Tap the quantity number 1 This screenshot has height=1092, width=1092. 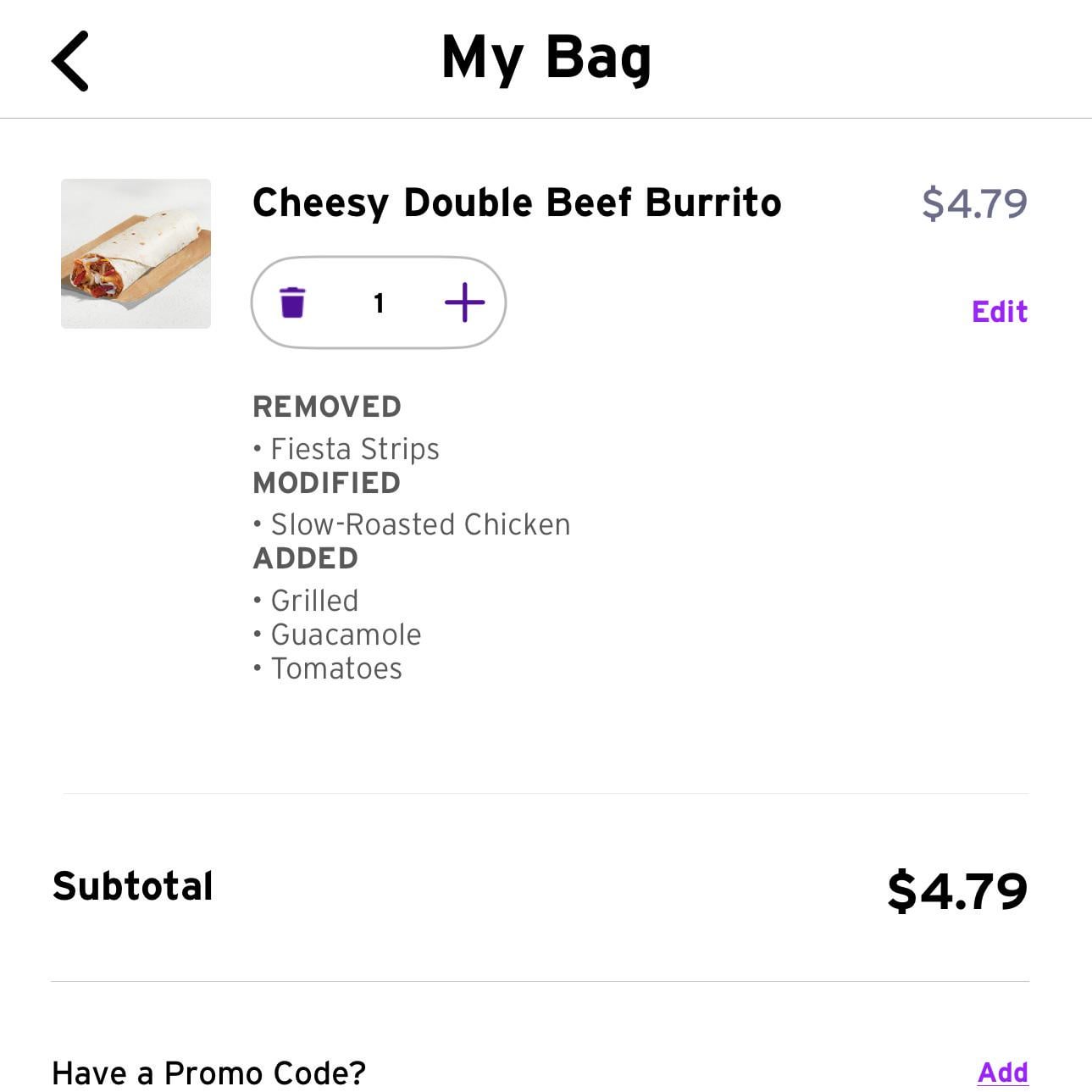click(379, 302)
